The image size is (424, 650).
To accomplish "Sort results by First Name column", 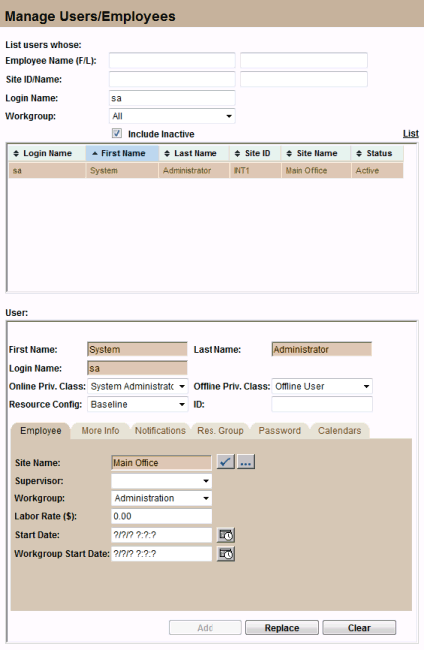I will pos(122,153).
